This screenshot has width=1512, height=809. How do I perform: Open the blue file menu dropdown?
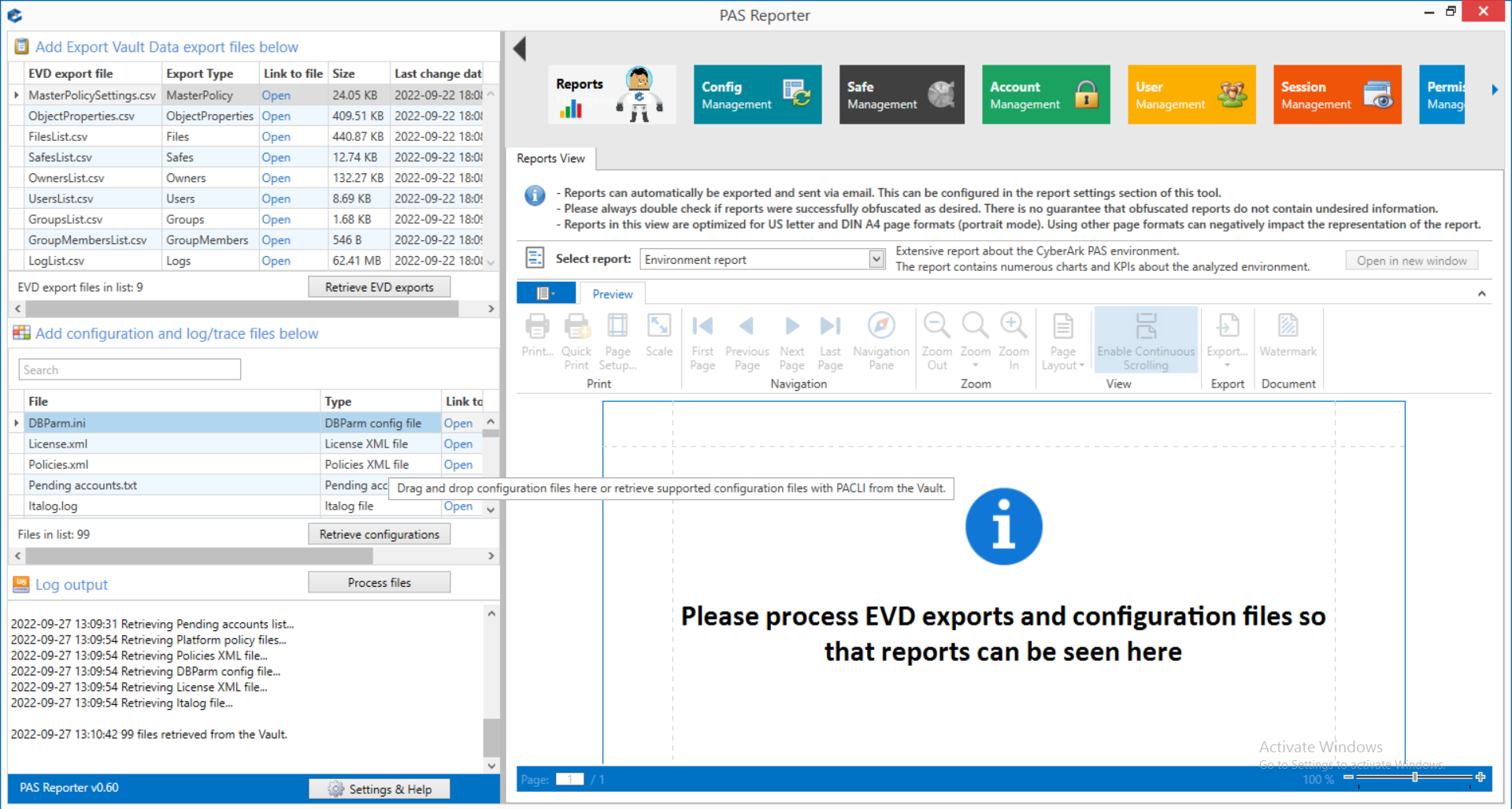[547, 294]
